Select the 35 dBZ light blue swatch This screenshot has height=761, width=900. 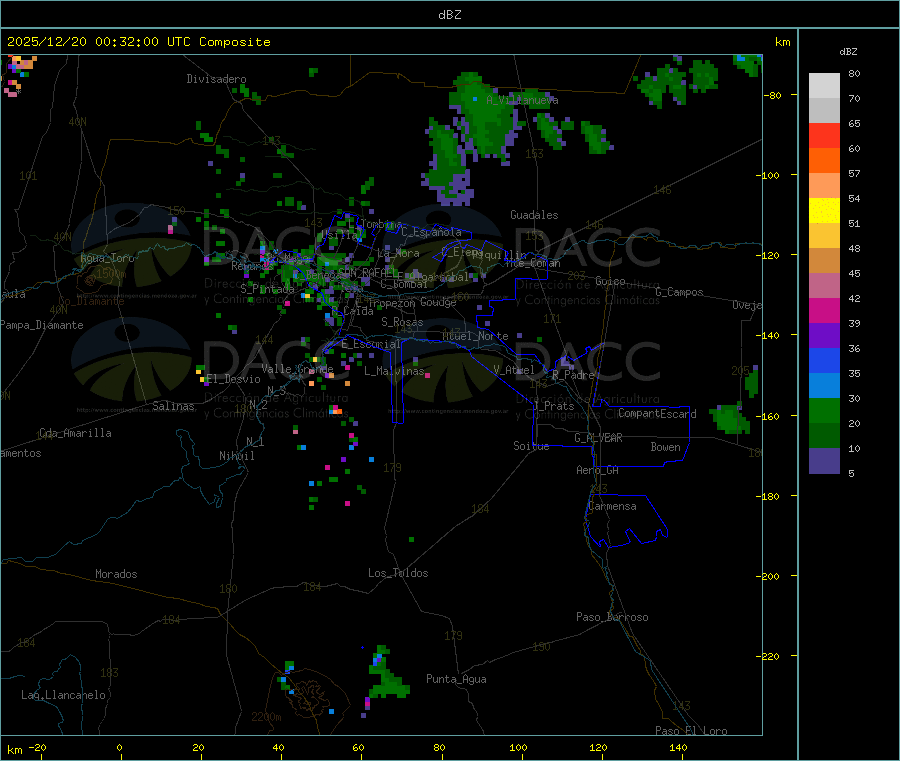[x=824, y=385]
